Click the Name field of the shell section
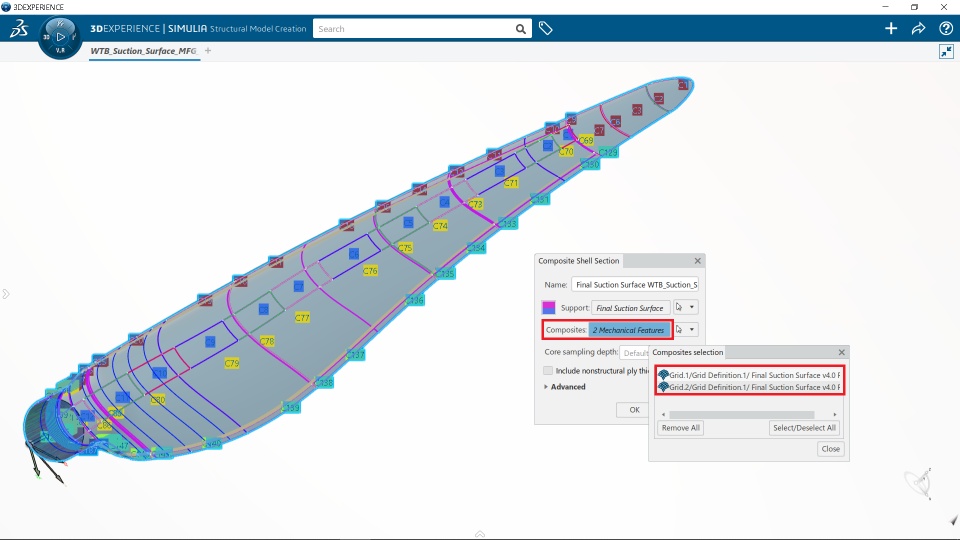 coord(635,285)
